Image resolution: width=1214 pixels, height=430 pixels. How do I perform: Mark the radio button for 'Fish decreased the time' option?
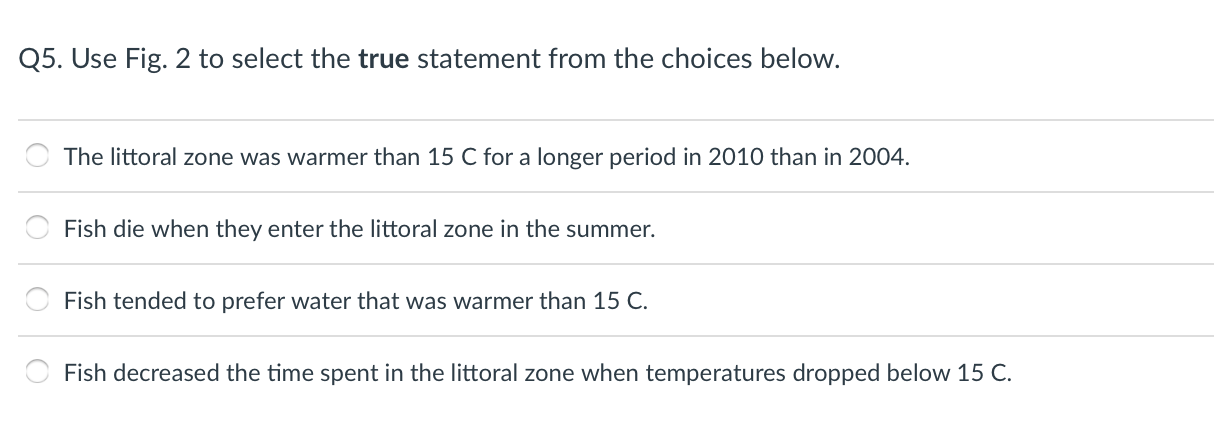point(39,373)
